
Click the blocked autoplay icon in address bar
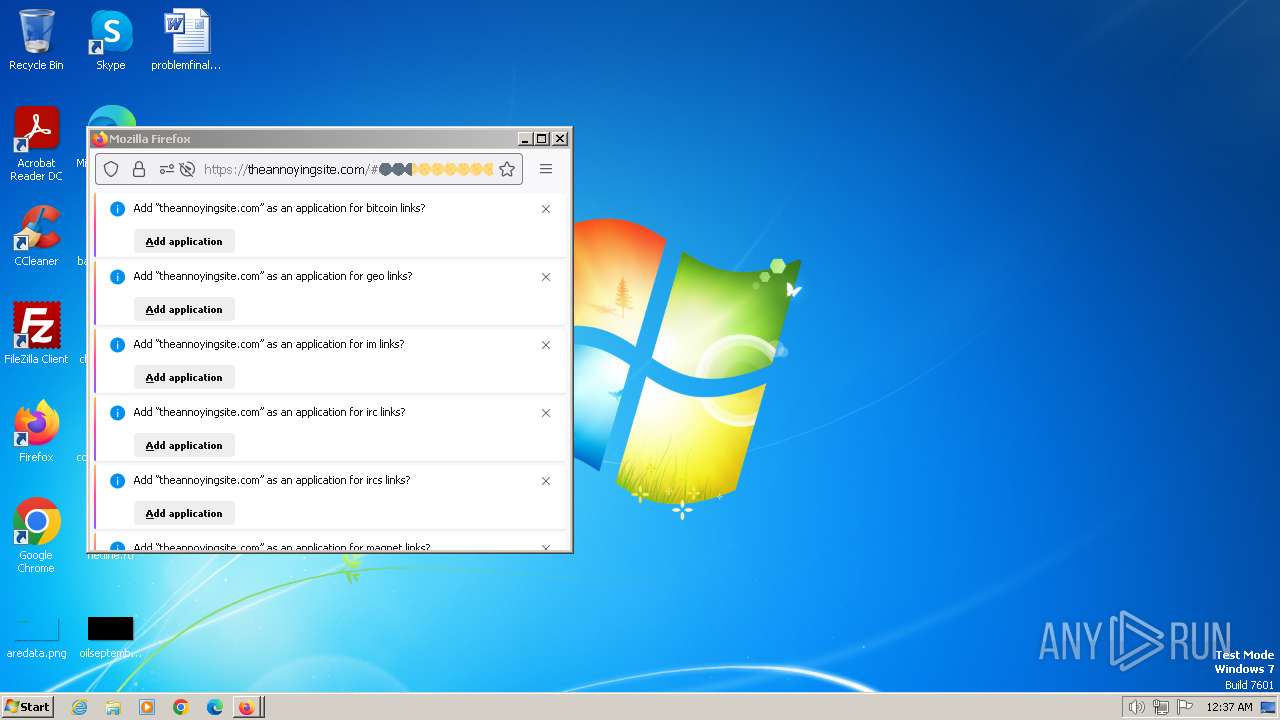(x=187, y=169)
